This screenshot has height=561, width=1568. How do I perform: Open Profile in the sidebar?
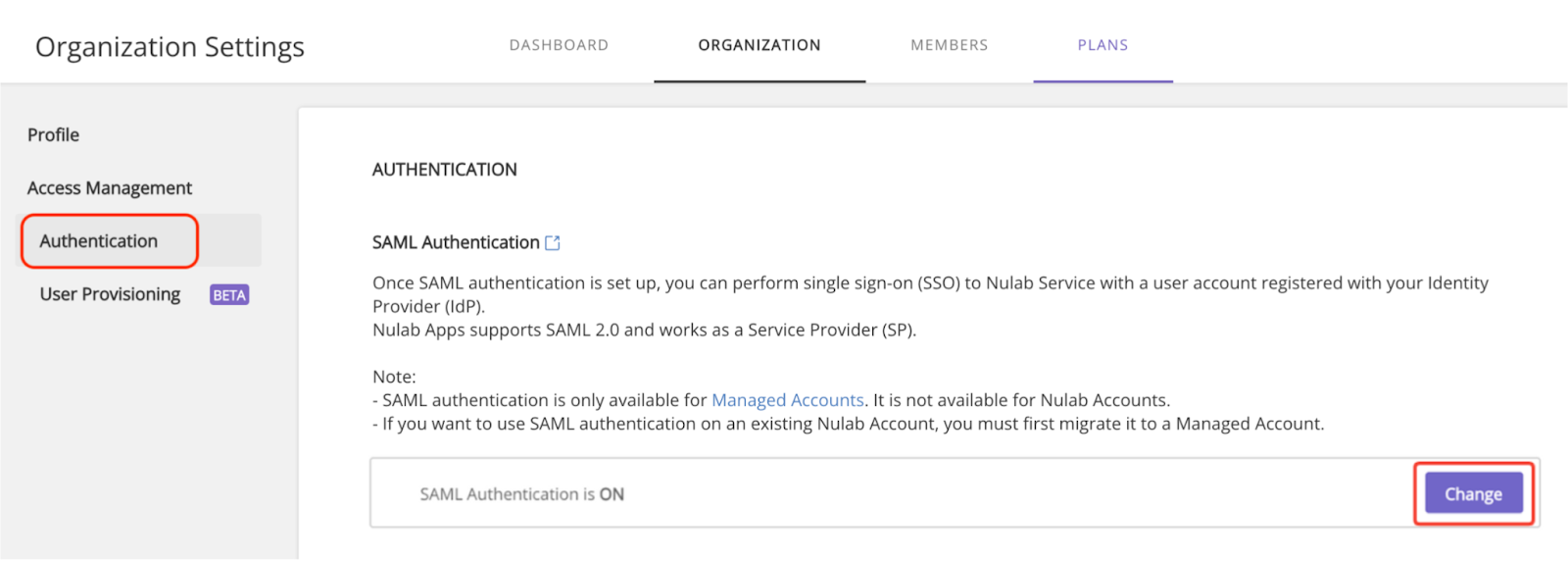pos(54,134)
